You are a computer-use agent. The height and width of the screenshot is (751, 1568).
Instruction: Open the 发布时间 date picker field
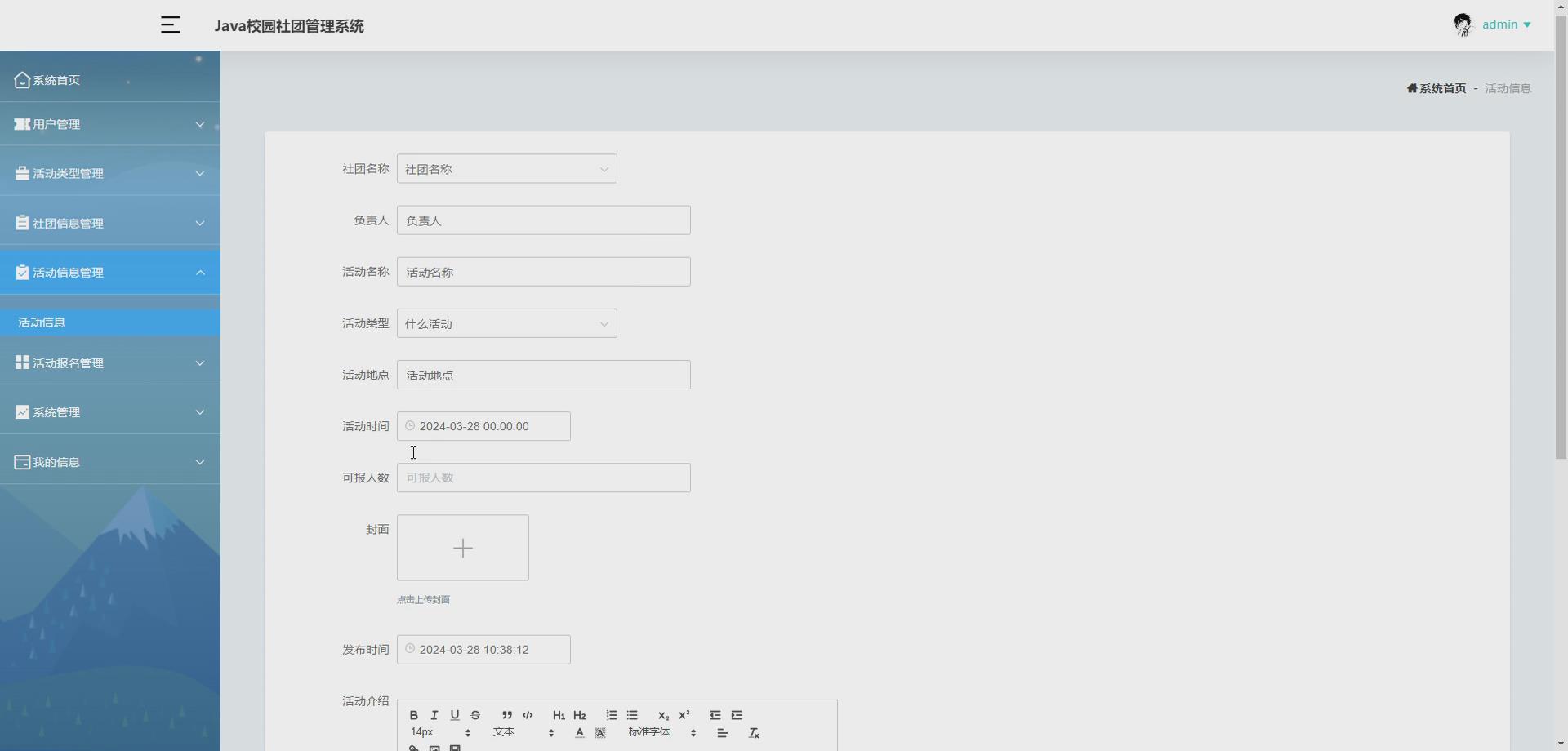tap(483, 650)
